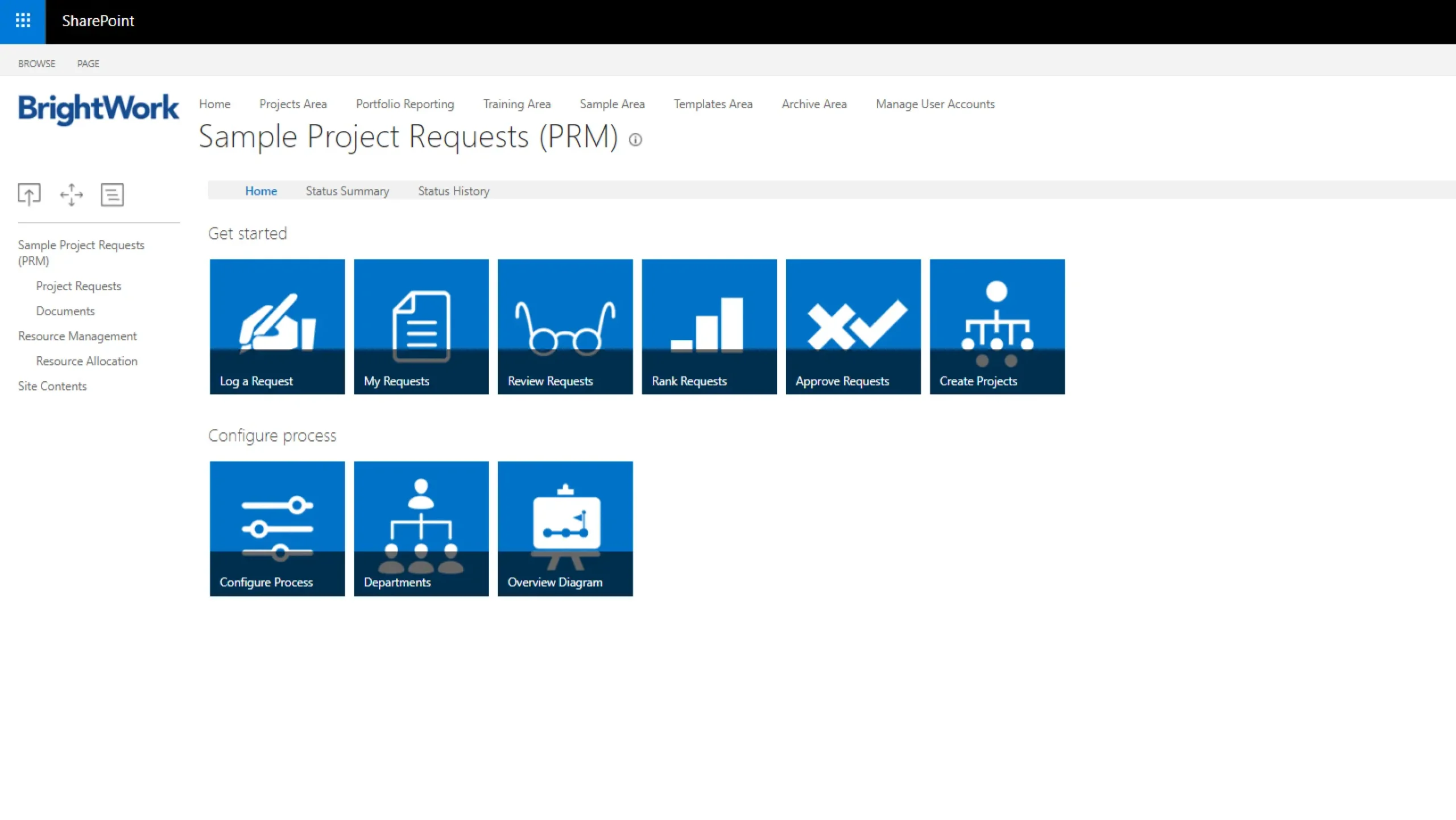
Task: Click the share/upload arrow icon in sidebar
Action: click(x=29, y=195)
